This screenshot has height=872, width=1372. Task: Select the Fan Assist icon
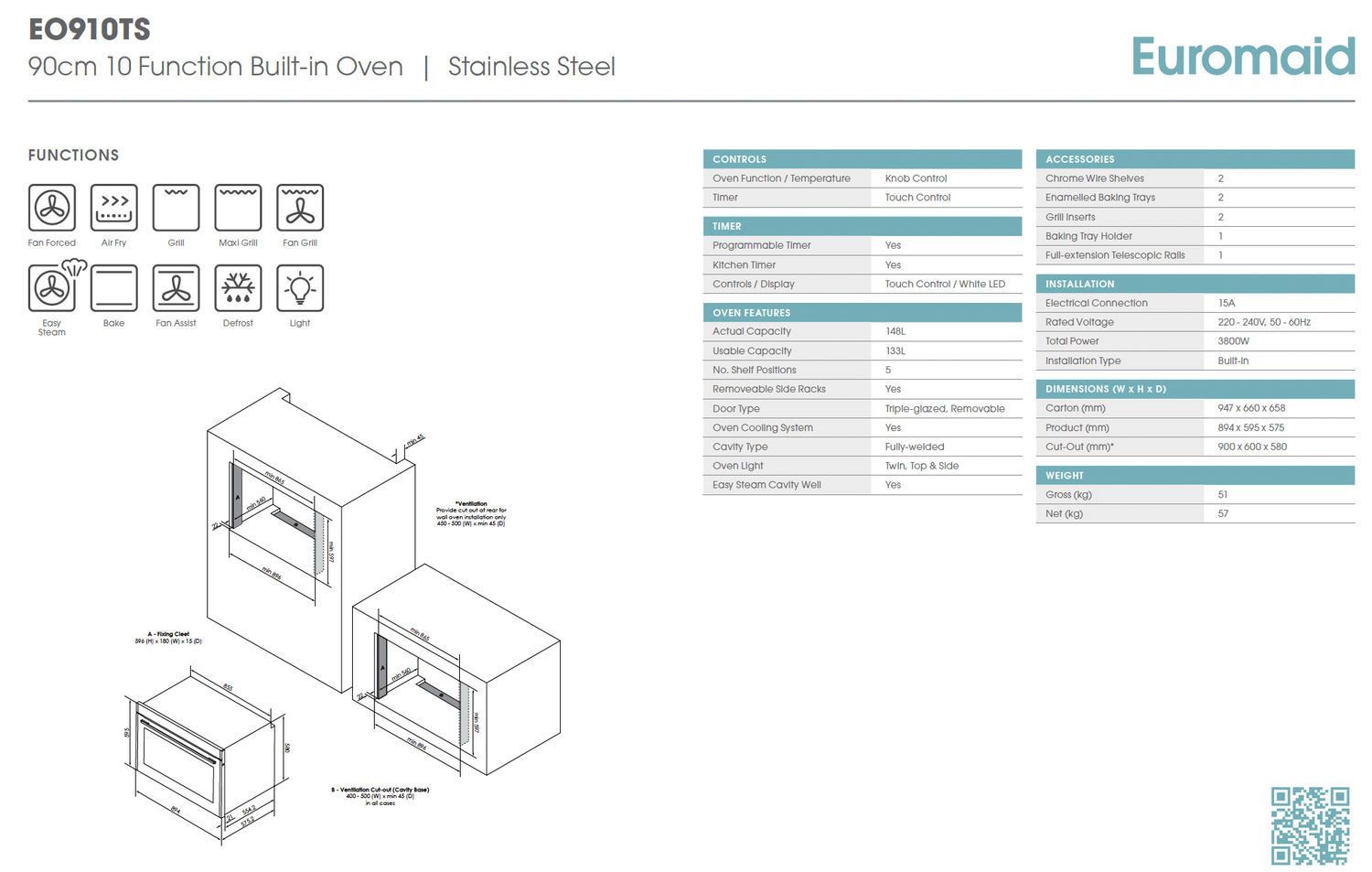[176, 288]
